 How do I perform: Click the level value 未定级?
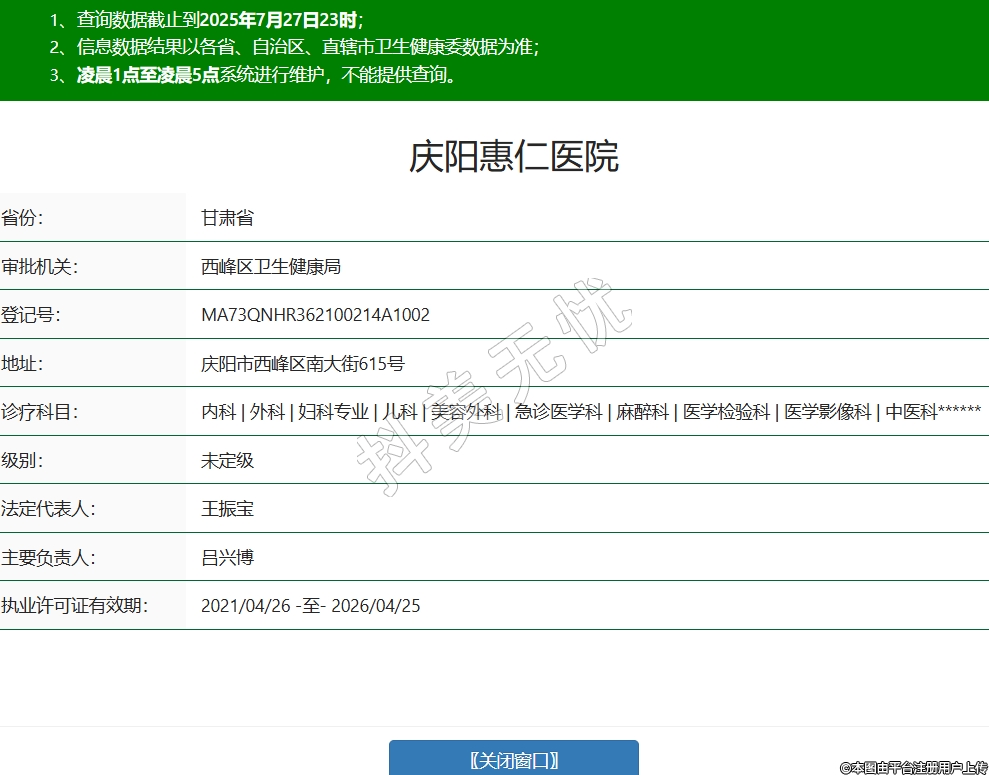227,461
